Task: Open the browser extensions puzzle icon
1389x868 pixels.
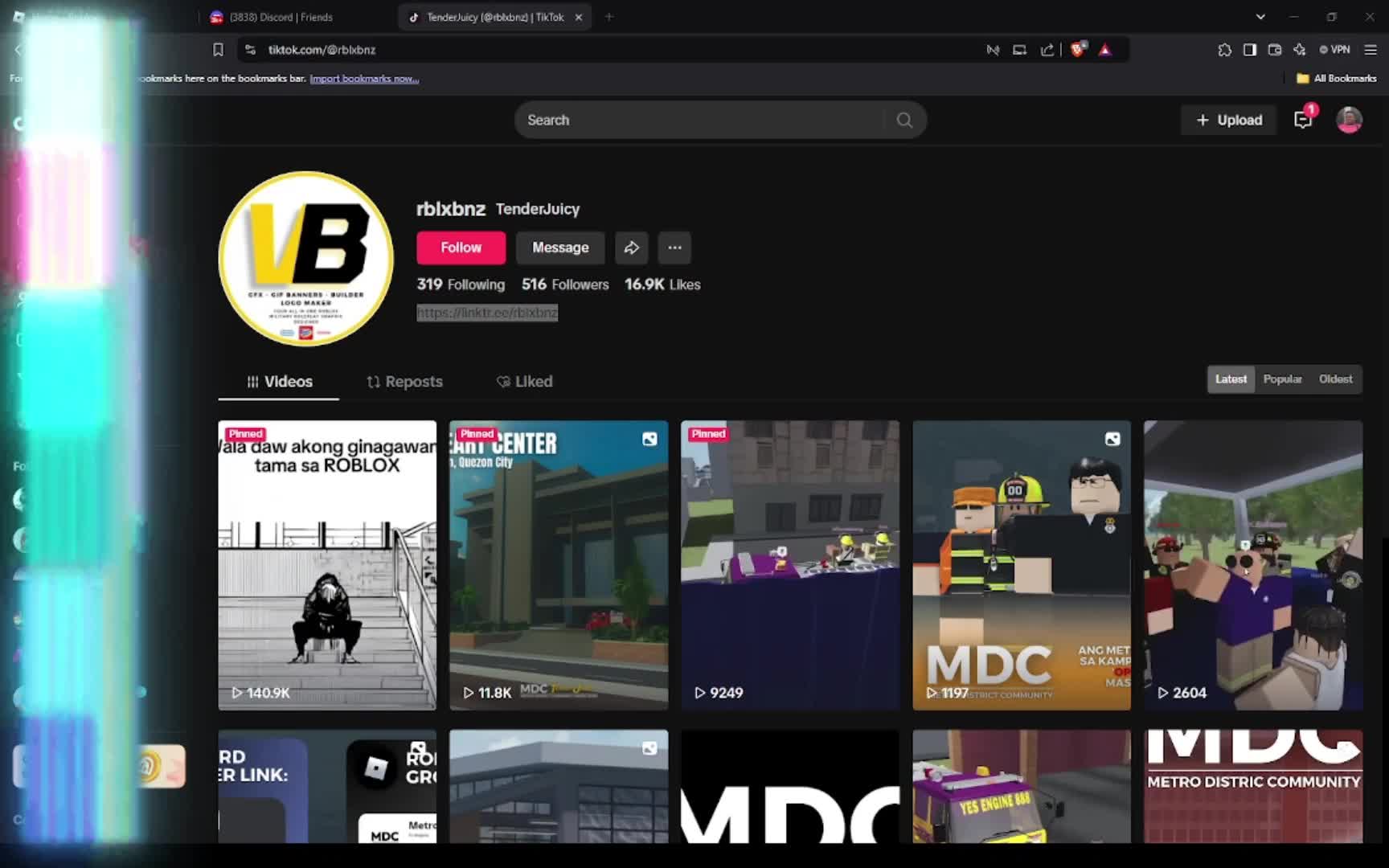Action: coord(1224,50)
